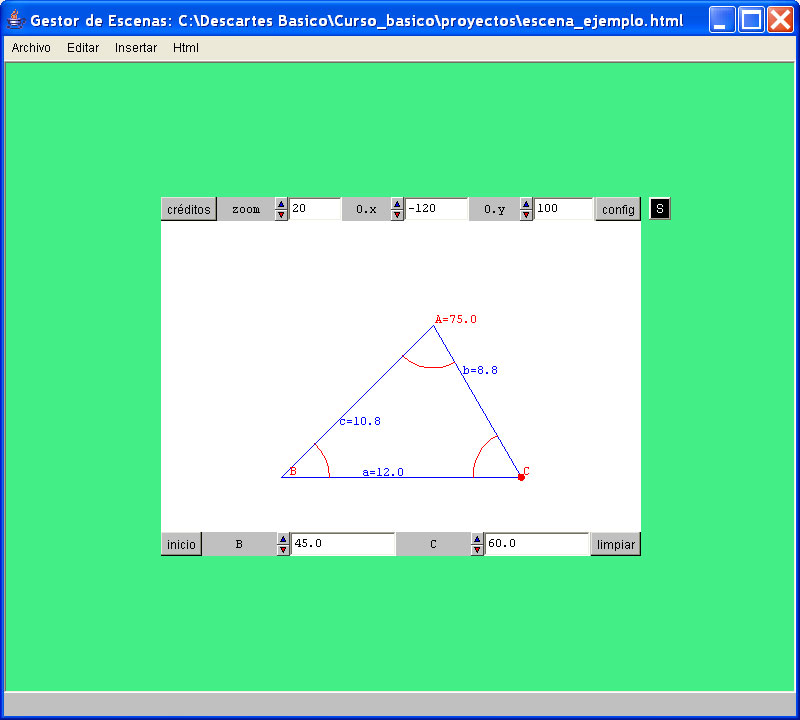Increase zoom with up arrow
Viewport: 800px width, 720px height.
tap(281, 204)
